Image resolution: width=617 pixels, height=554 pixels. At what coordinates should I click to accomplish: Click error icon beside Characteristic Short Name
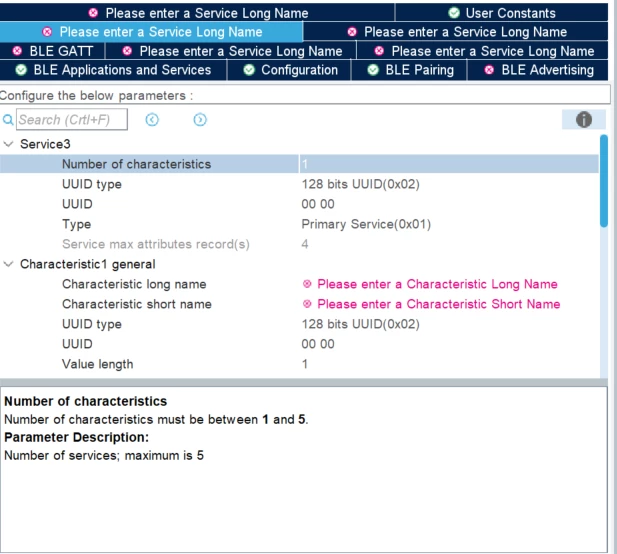[307, 304]
